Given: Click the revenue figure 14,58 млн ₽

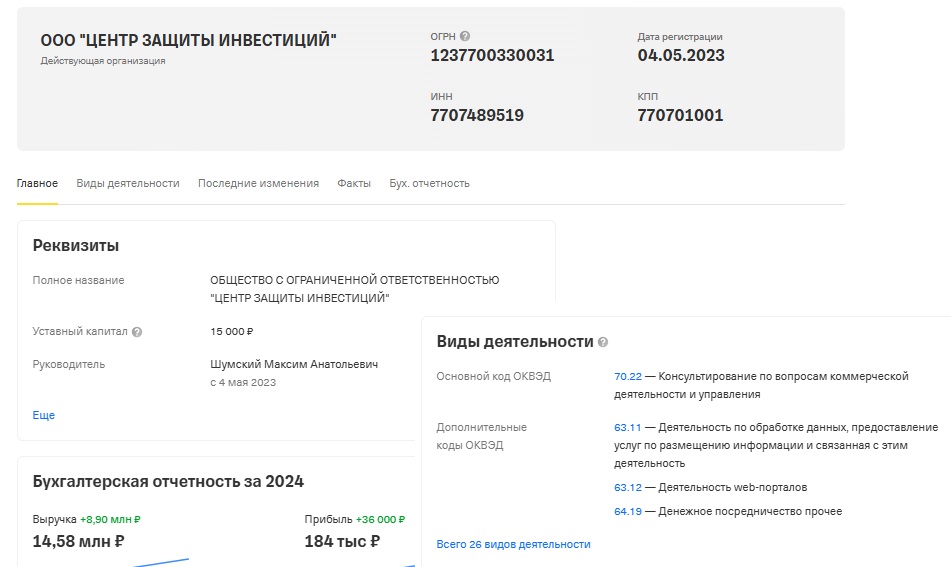Looking at the screenshot, I should coord(78,541).
